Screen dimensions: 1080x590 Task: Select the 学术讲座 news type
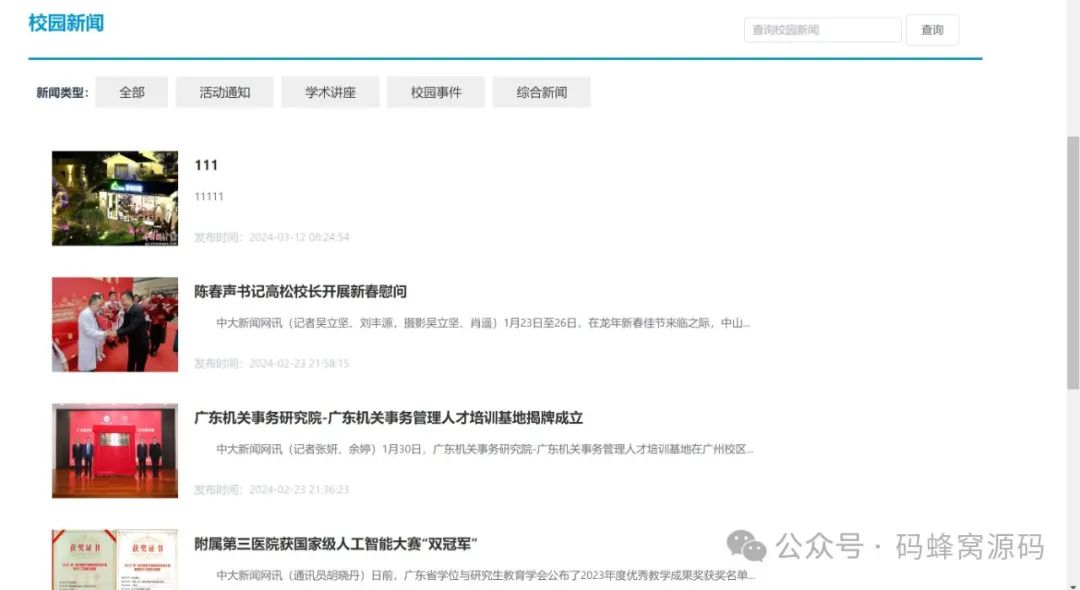[331, 91]
